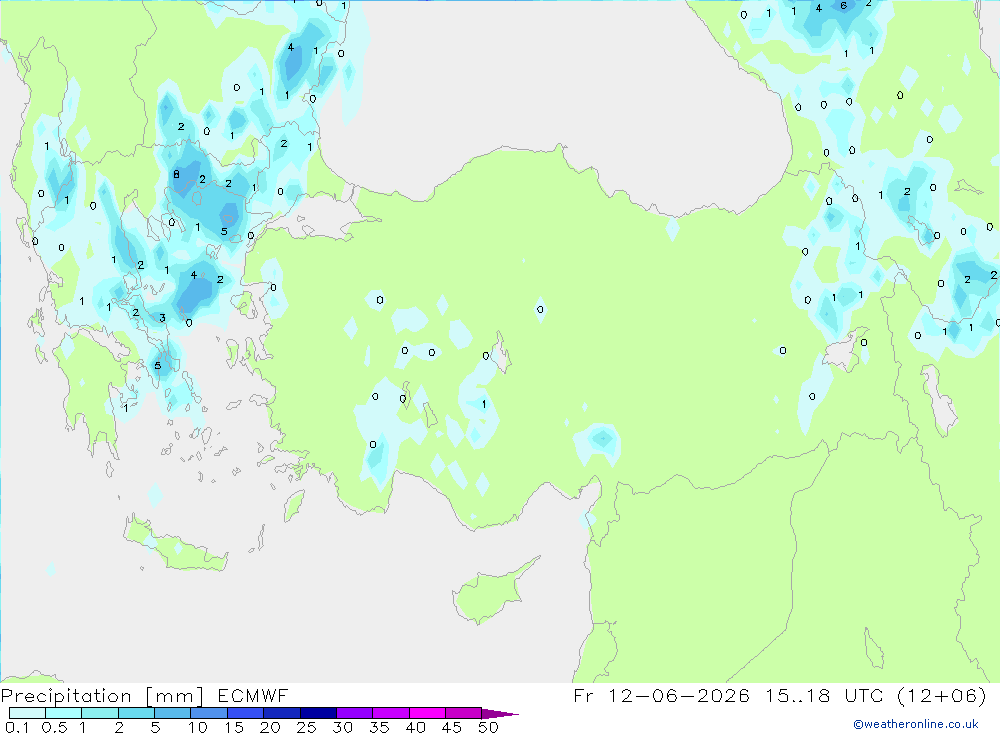Screen dimensions: 1000x733
Task: Click the '10' legend scale label
Action: coord(198,727)
